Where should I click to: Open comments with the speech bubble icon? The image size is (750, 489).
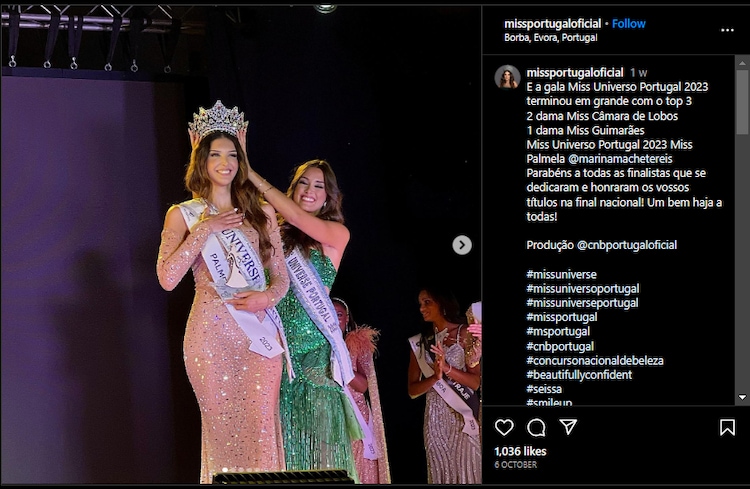536,427
